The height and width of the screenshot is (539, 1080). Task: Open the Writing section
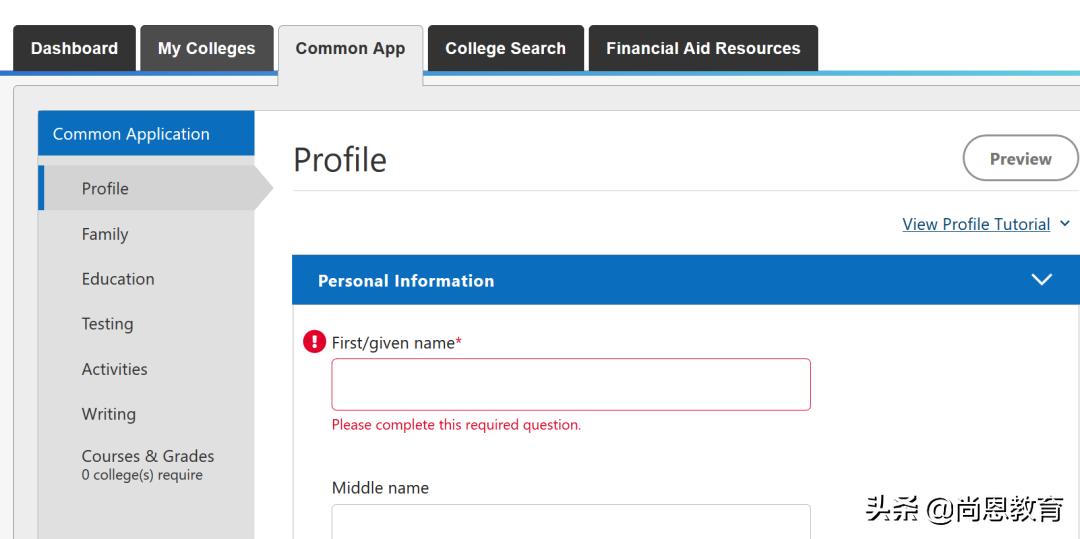tap(108, 414)
